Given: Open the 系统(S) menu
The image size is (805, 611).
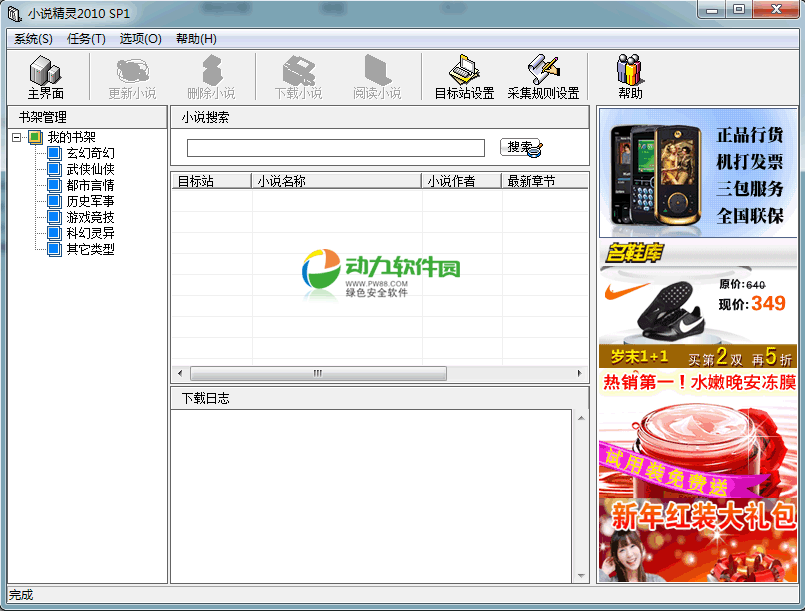Looking at the screenshot, I should click(x=33, y=39).
